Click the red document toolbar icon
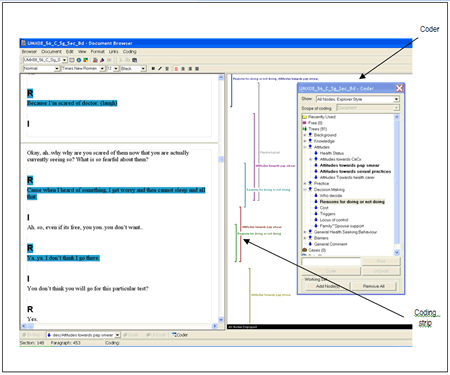Image resolution: width=450 pixels, height=375 pixels. tap(95, 60)
